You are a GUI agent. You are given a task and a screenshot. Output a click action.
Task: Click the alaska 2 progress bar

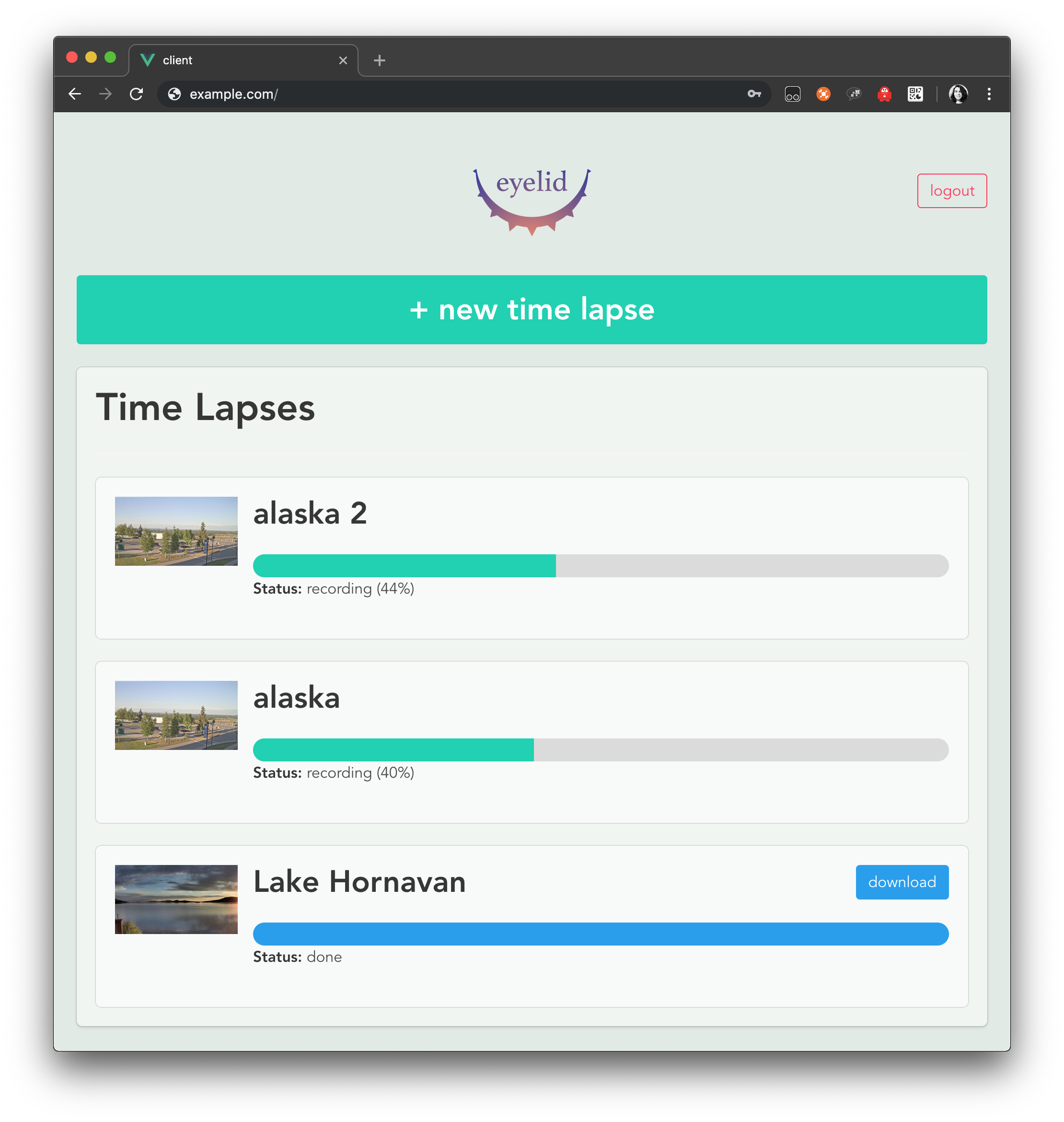point(600,565)
